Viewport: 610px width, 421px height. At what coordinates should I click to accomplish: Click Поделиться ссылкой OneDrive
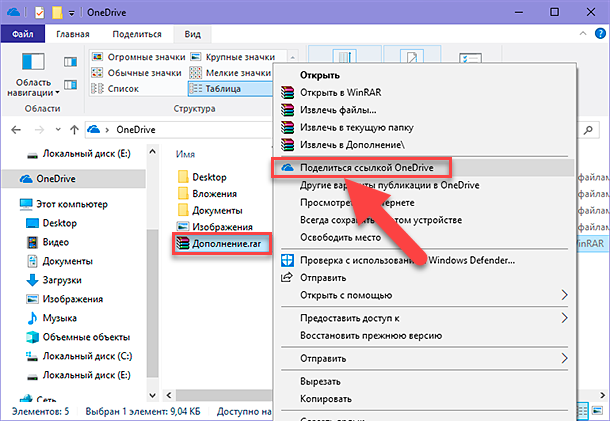[366, 168]
